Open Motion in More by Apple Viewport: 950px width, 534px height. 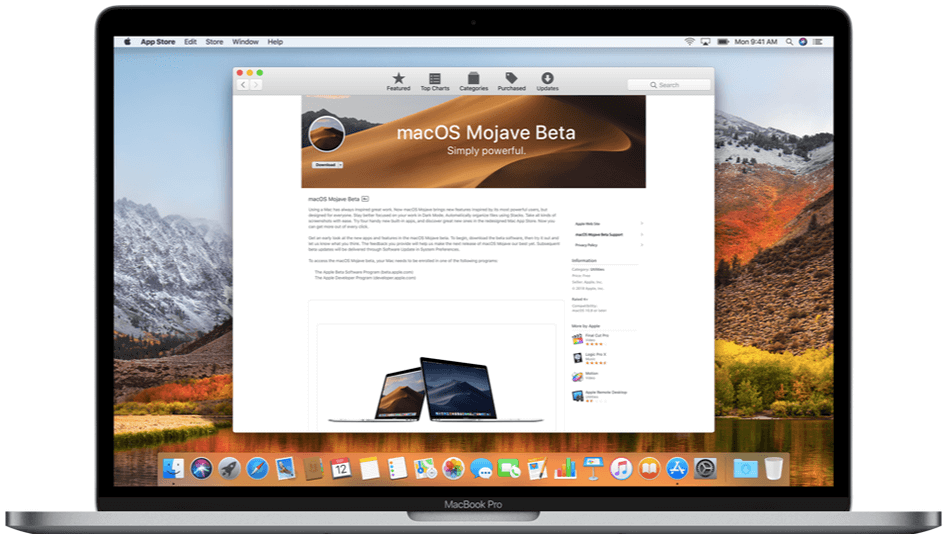coord(585,376)
